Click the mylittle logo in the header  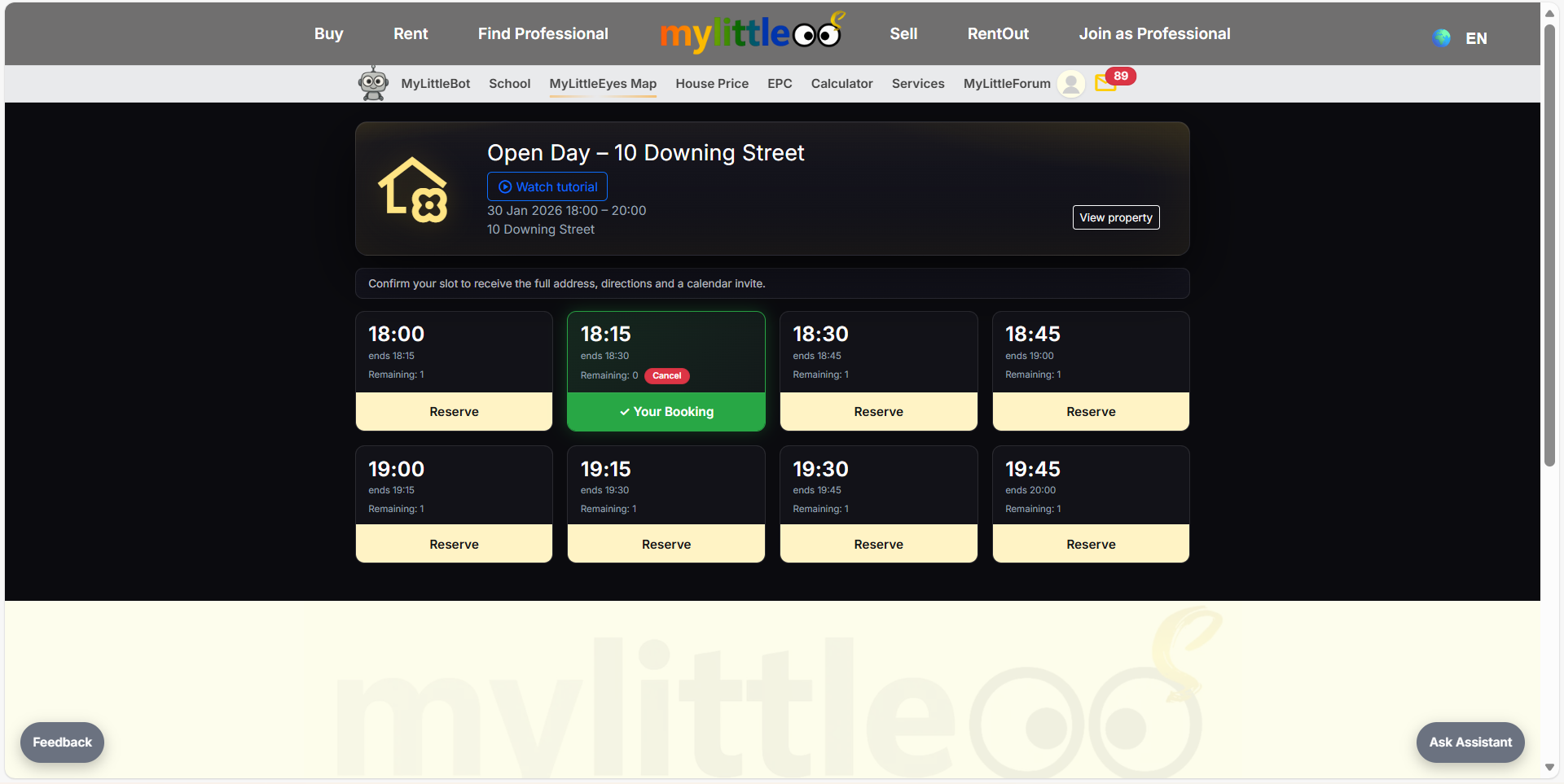[751, 33]
